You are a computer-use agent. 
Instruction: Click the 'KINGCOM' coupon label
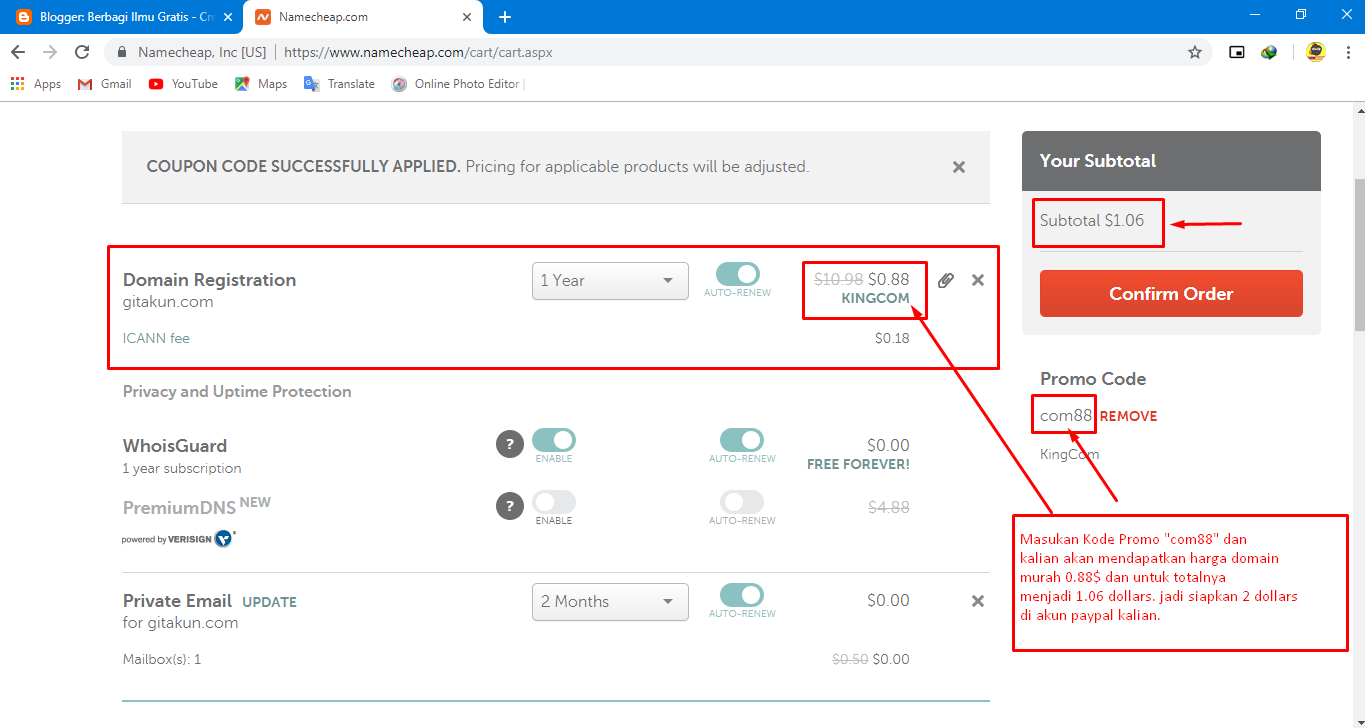pos(876,299)
